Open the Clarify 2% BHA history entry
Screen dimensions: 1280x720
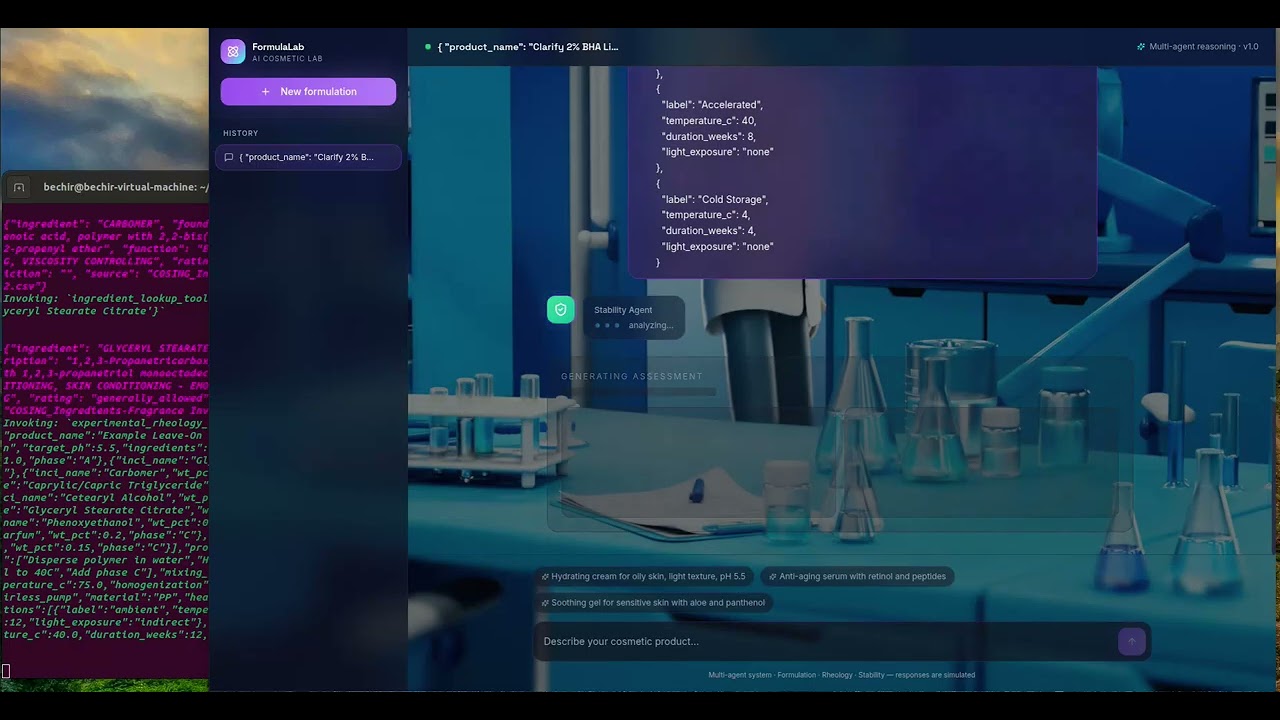point(308,157)
